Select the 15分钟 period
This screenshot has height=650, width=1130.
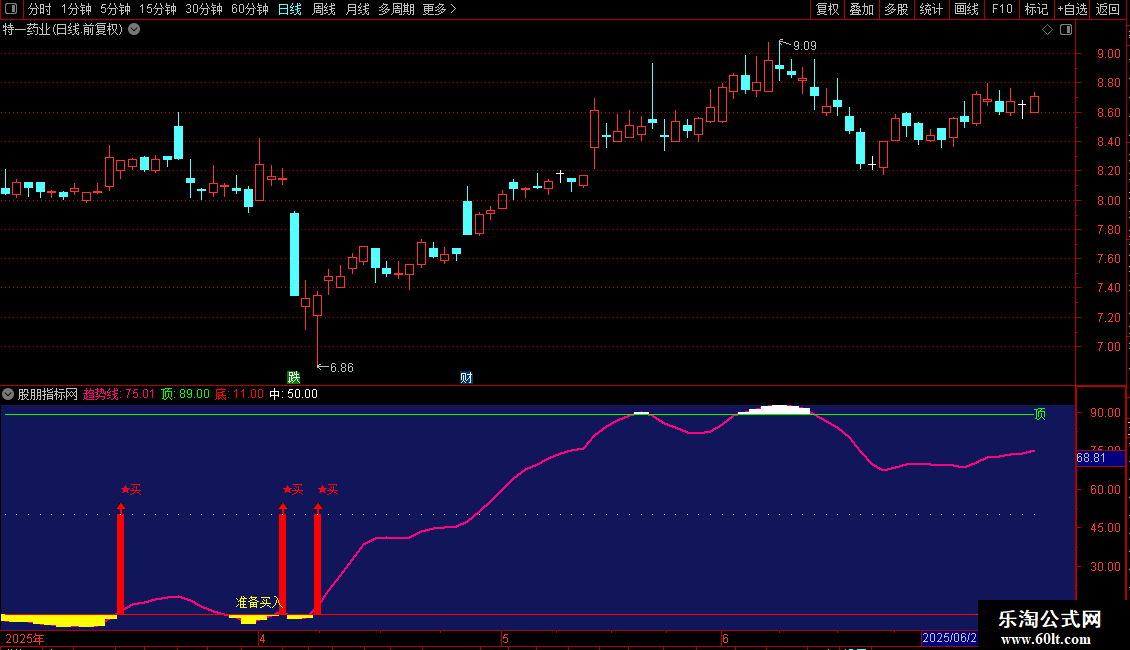tap(158, 9)
